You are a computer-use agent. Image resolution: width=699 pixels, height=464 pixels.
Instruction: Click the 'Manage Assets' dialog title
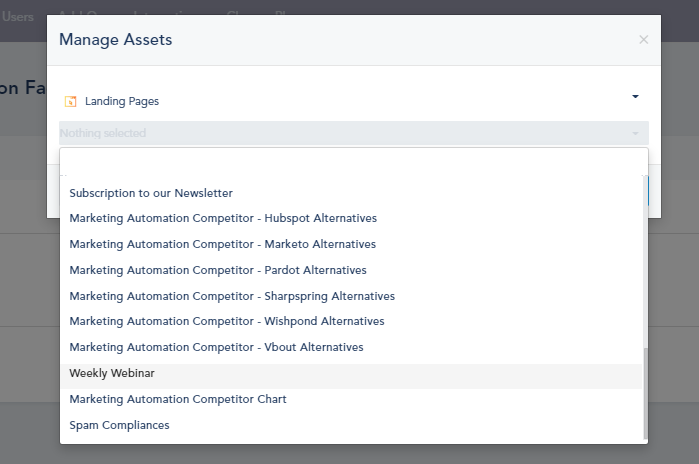click(115, 40)
